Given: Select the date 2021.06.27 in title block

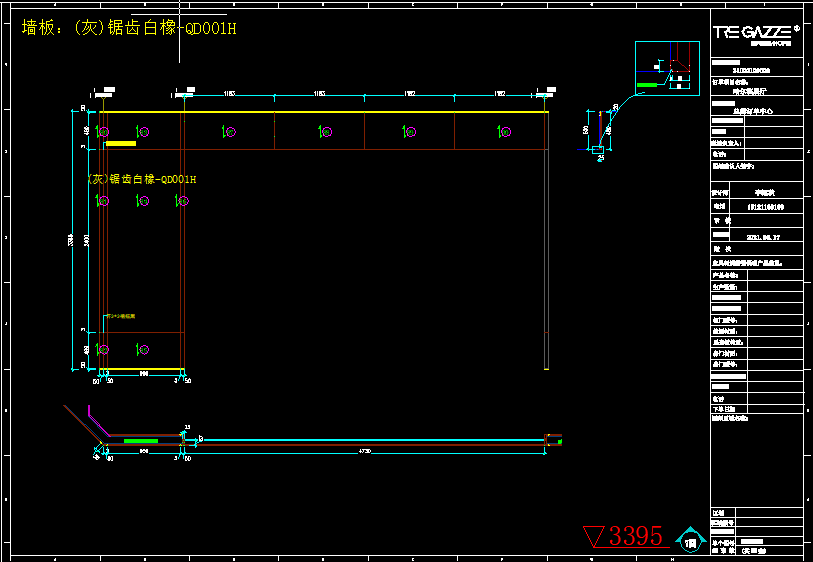Looking at the screenshot, I should pyautogui.click(x=765, y=238).
